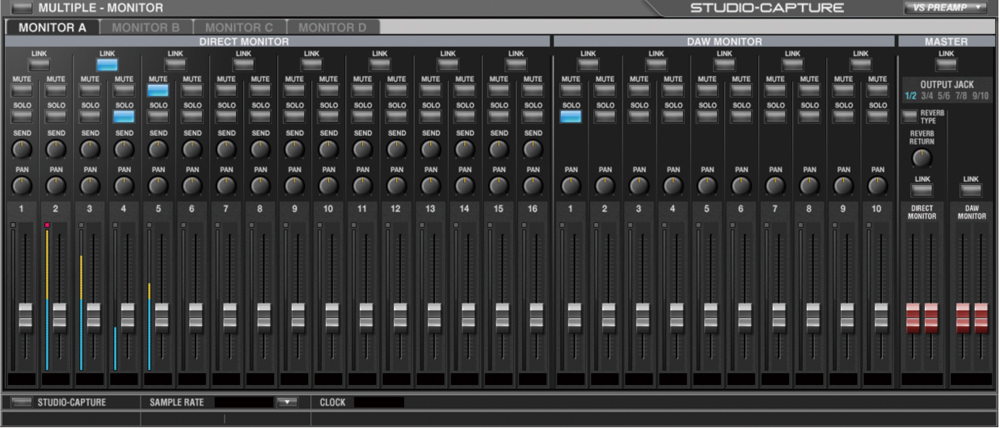Image resolution: width=1000 pixels, height=428 pixels.
Task: Select output jack 7/8
Action: [962, 96]
